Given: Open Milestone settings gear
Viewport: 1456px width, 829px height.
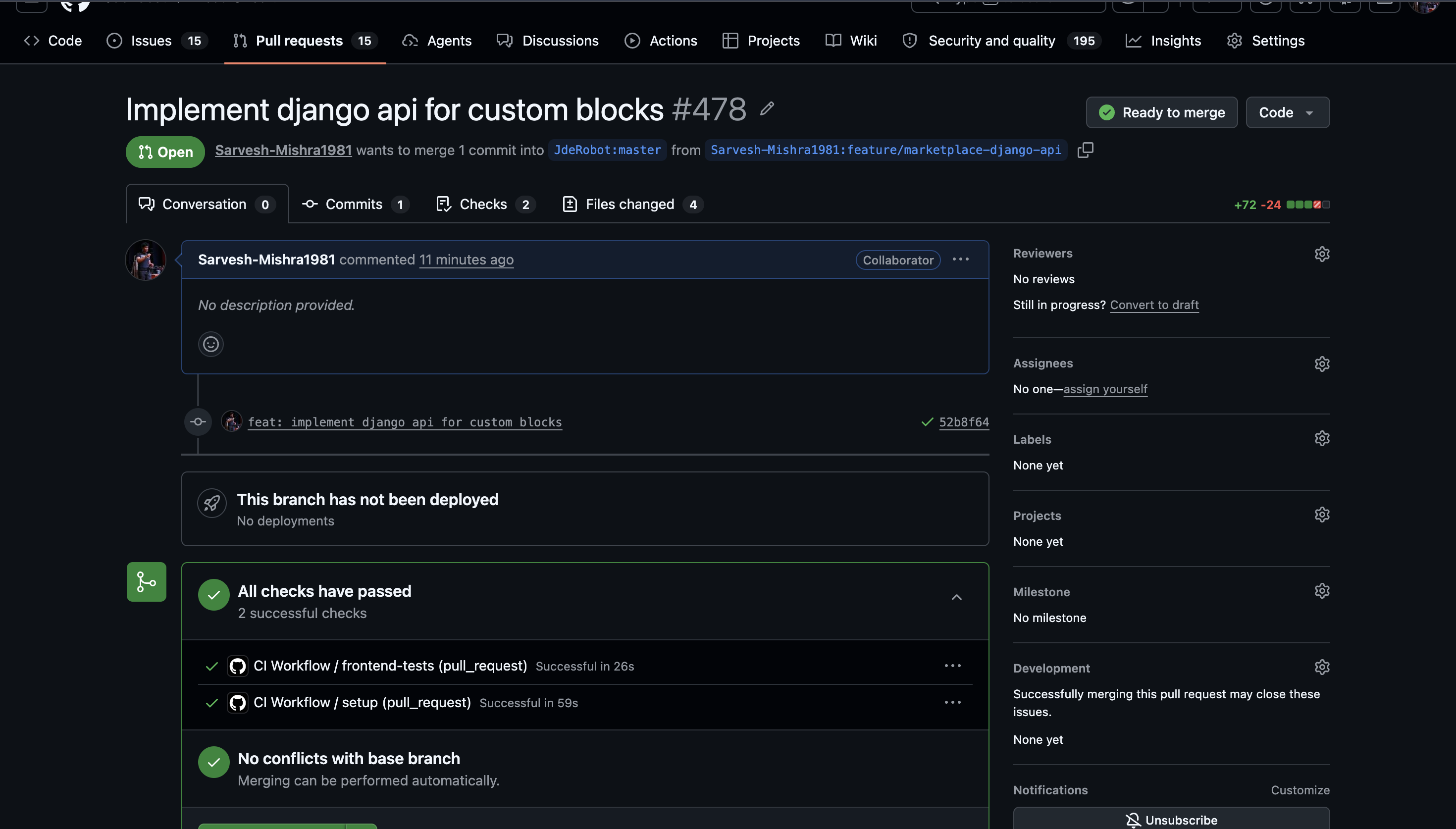Looking at the screenshot, I should [x=1322, y=591].
